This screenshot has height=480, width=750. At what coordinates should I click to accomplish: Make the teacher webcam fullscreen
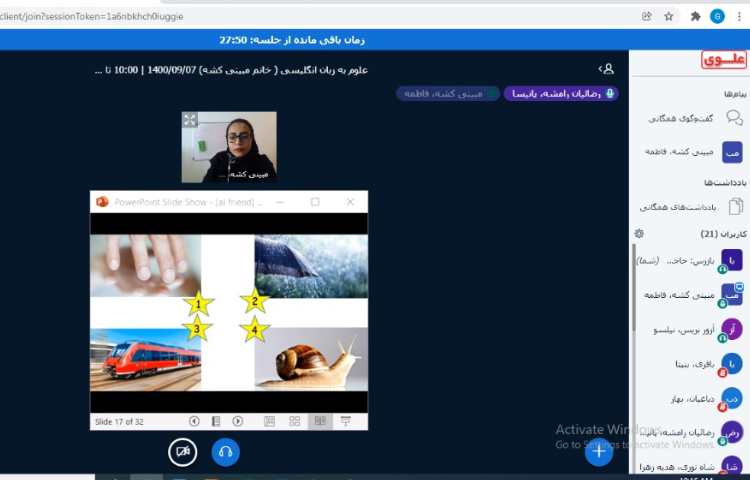189,120
